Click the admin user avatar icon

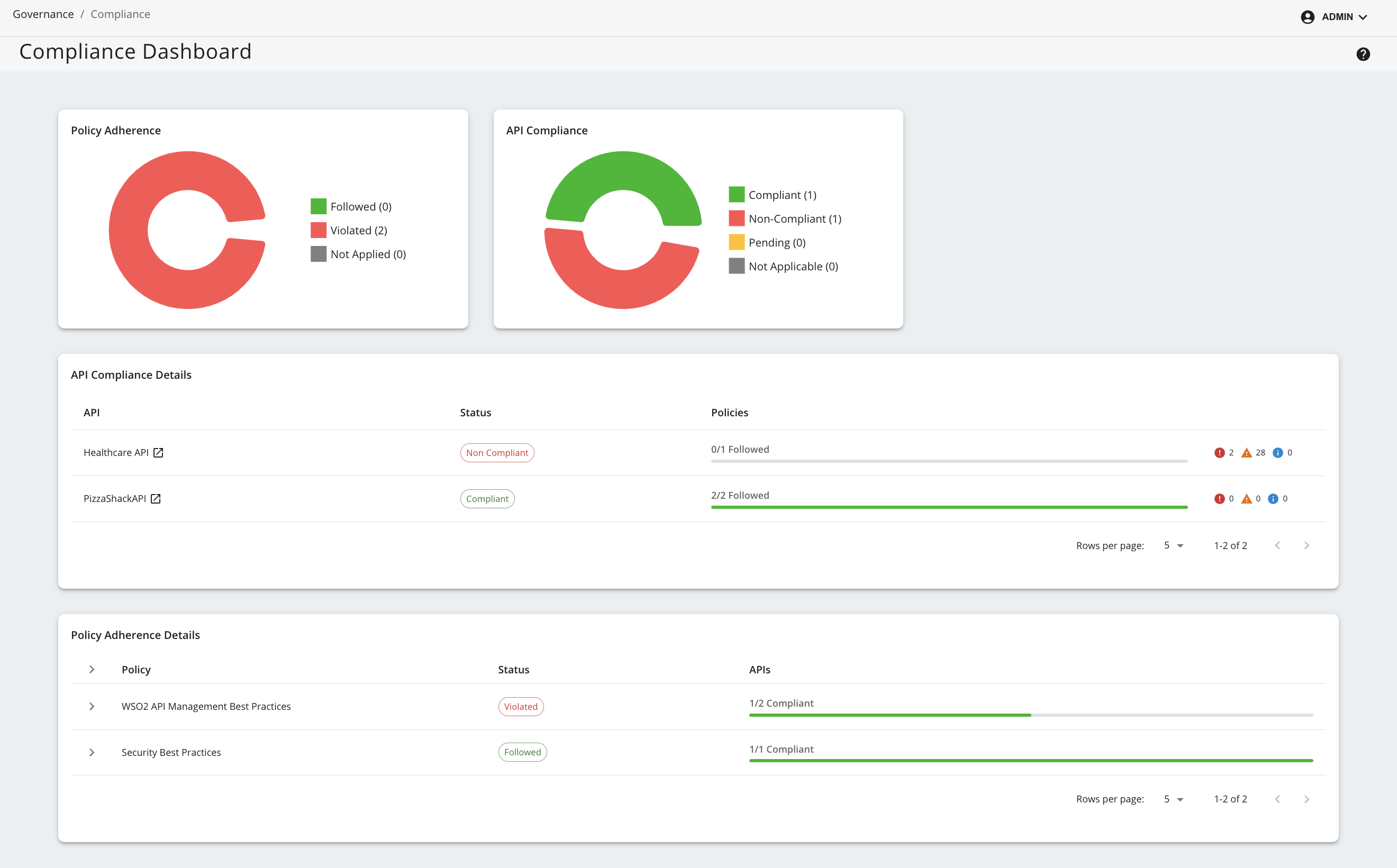coord(1308,16)
